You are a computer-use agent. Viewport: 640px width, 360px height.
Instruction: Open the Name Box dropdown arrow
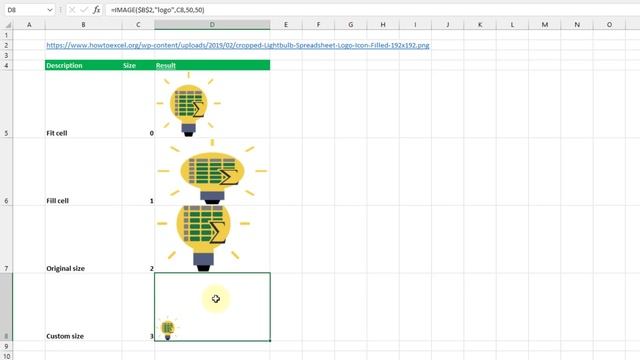click(x=50, y=10)
